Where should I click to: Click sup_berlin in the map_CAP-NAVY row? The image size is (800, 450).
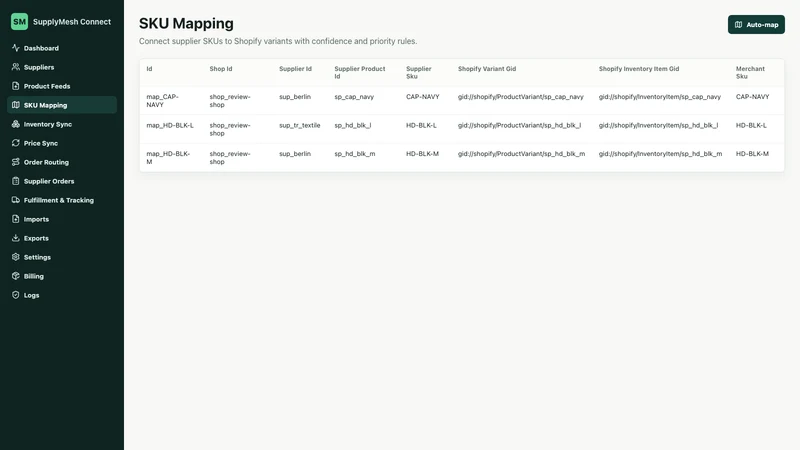[x=295, y=96]
